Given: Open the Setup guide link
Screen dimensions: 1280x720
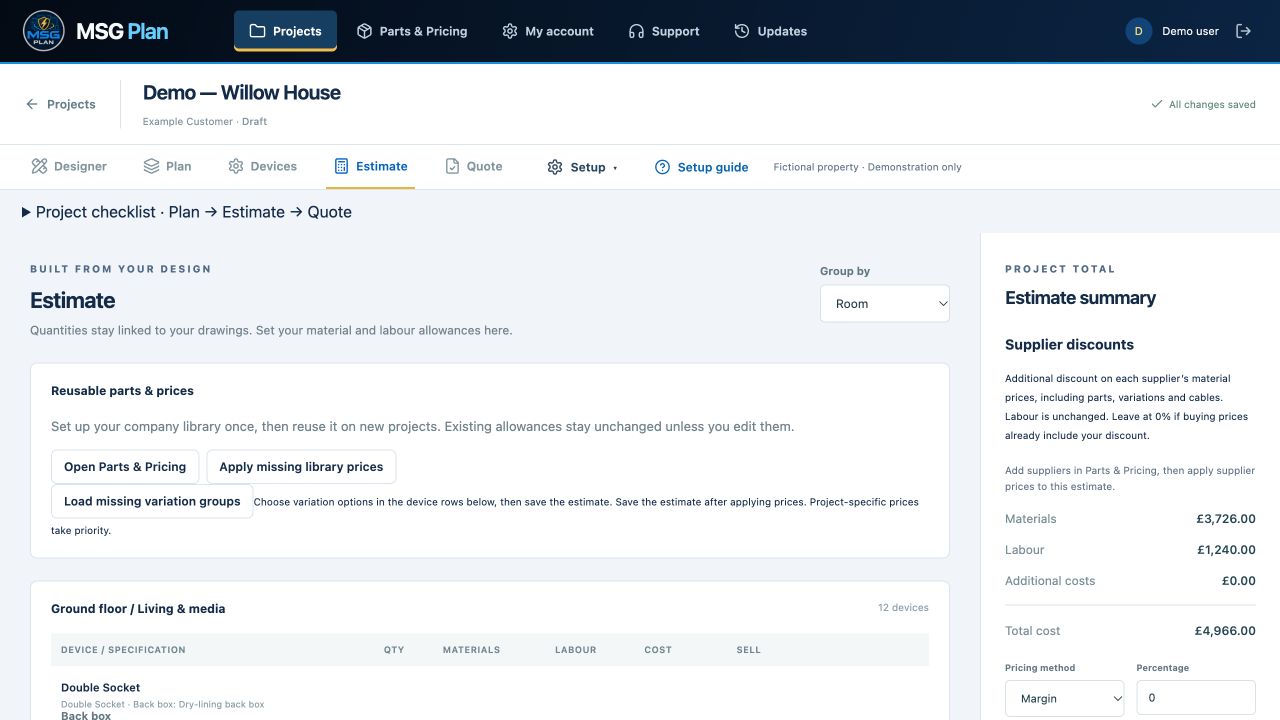Looking at the screenshot, I should 701,167.
